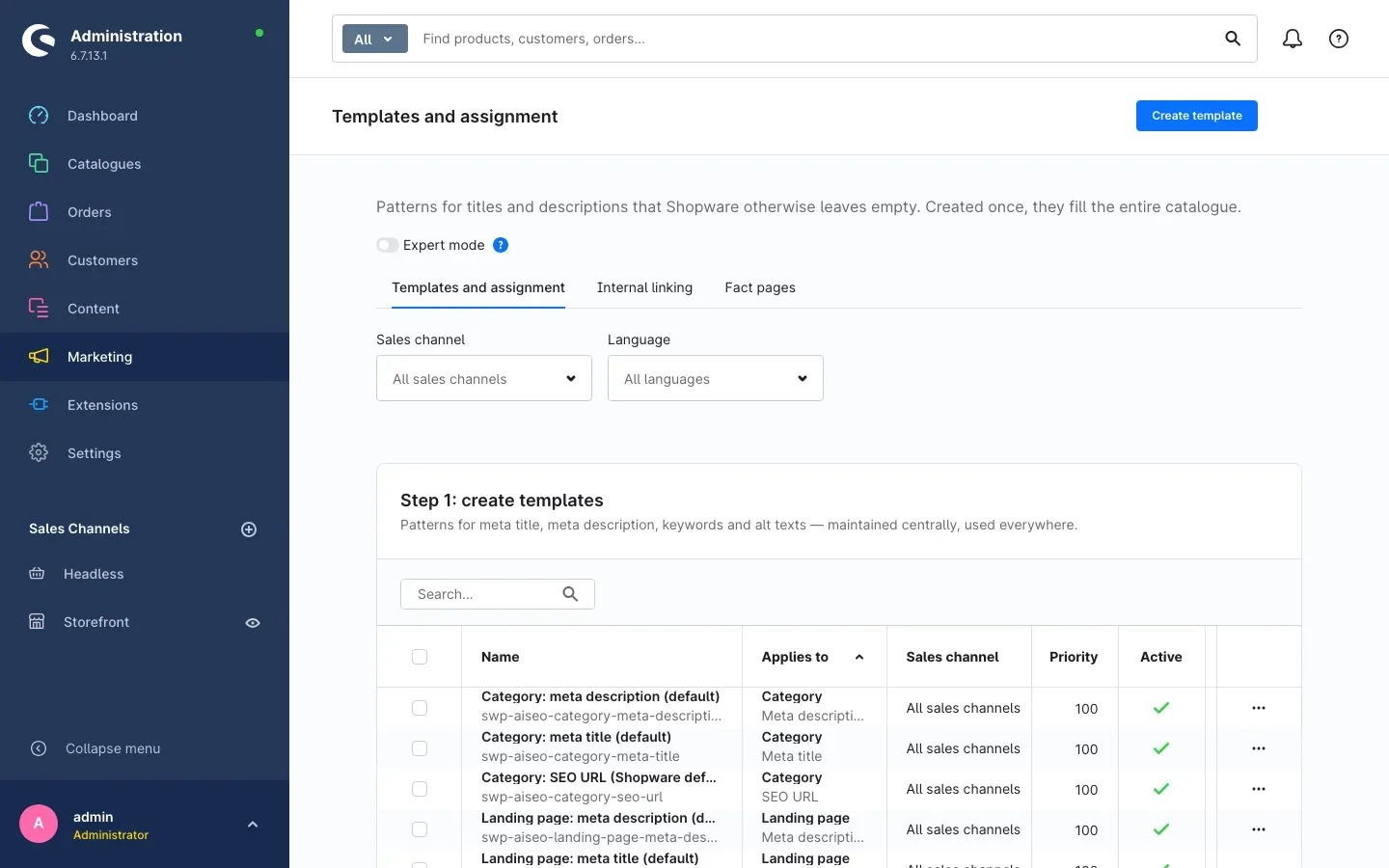Click the Headless basket icon

(37, 574)
